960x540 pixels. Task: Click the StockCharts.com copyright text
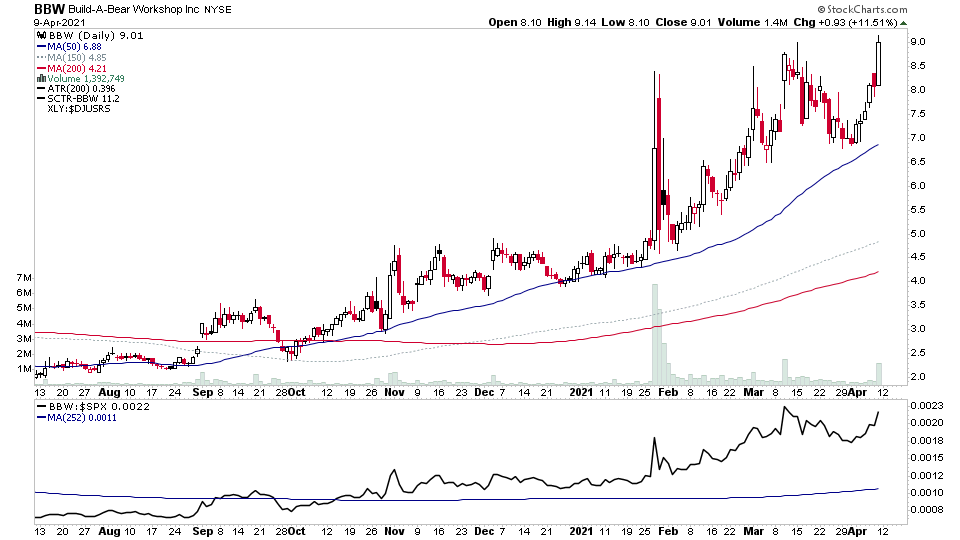pyautogui.click(x=862, y=9)
